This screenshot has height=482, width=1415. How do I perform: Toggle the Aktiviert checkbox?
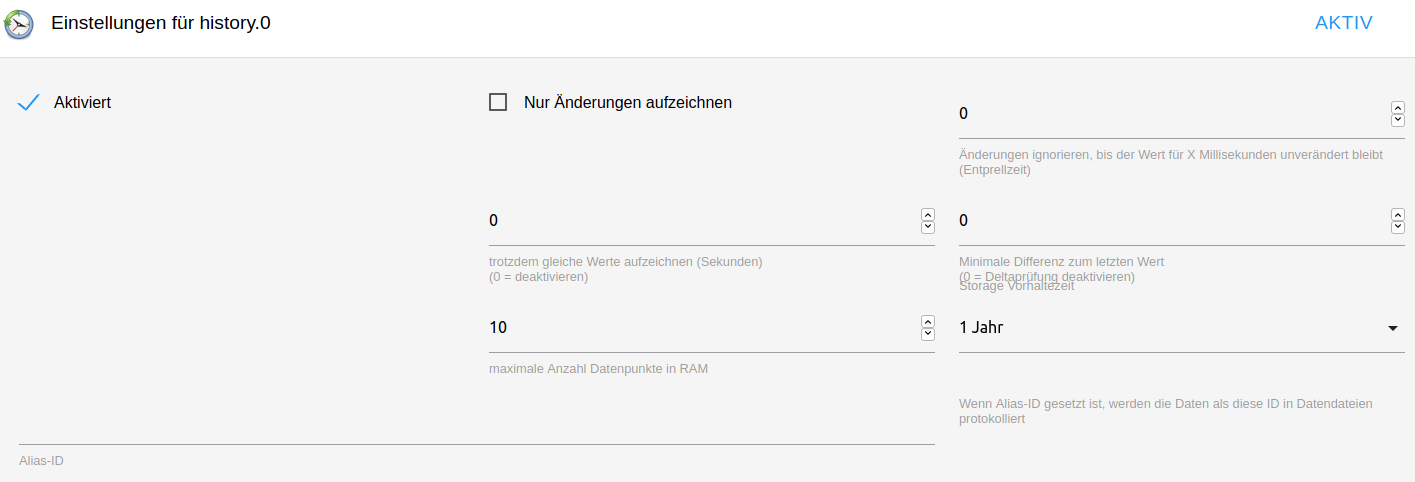point(29,102)
